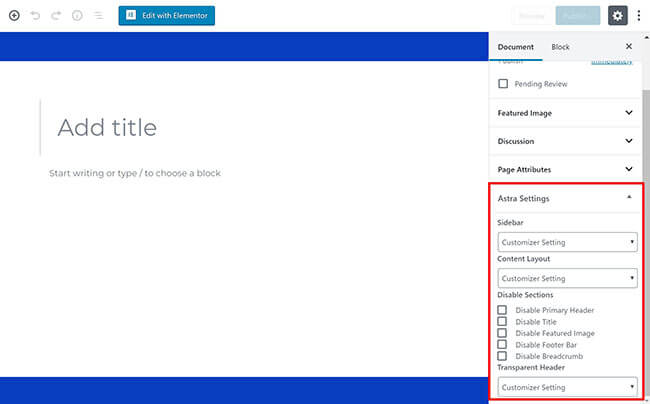The image size is (650, 404).
Task: Expand the Page Attributes panel
Action: [x=565, y=169]
